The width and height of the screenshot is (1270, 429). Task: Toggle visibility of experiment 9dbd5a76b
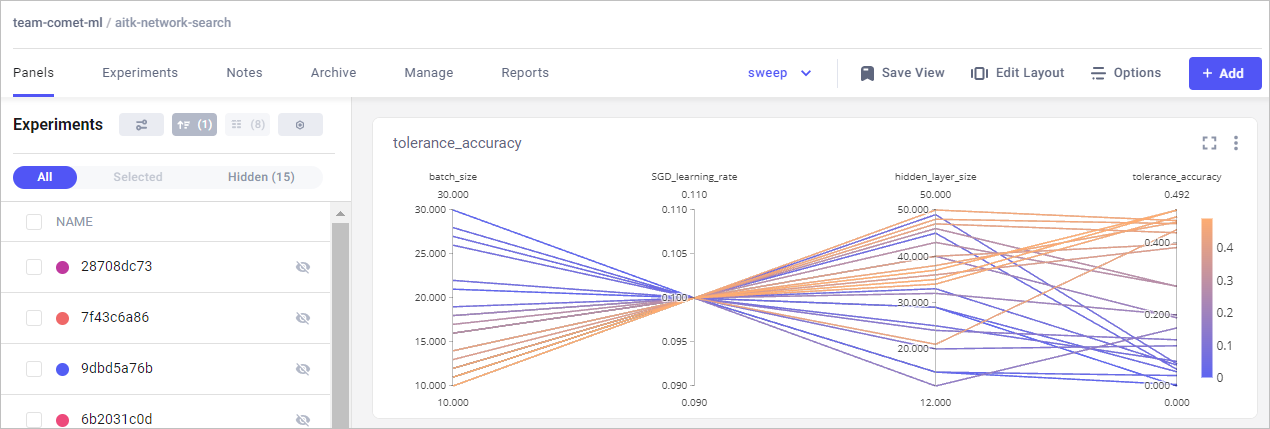[303, 369]
